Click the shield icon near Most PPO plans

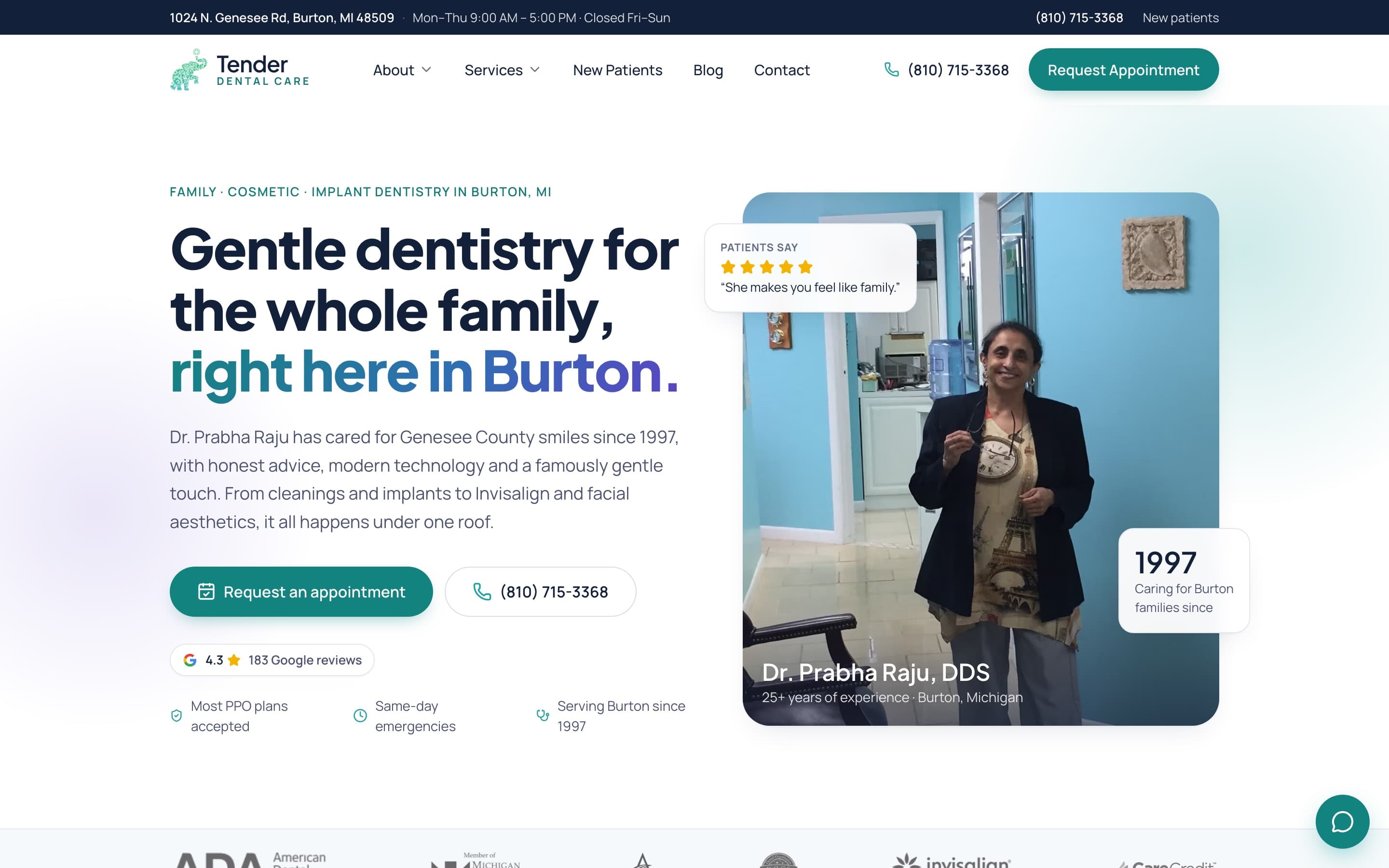177,715
